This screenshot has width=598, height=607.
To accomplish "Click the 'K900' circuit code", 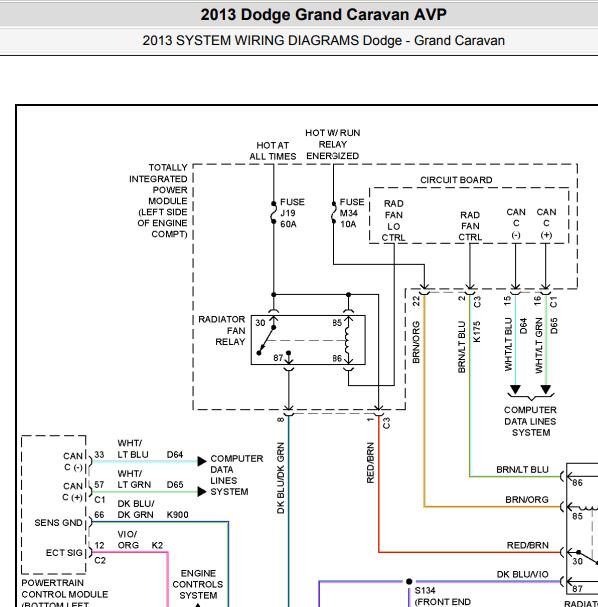I will click(177, 515).
